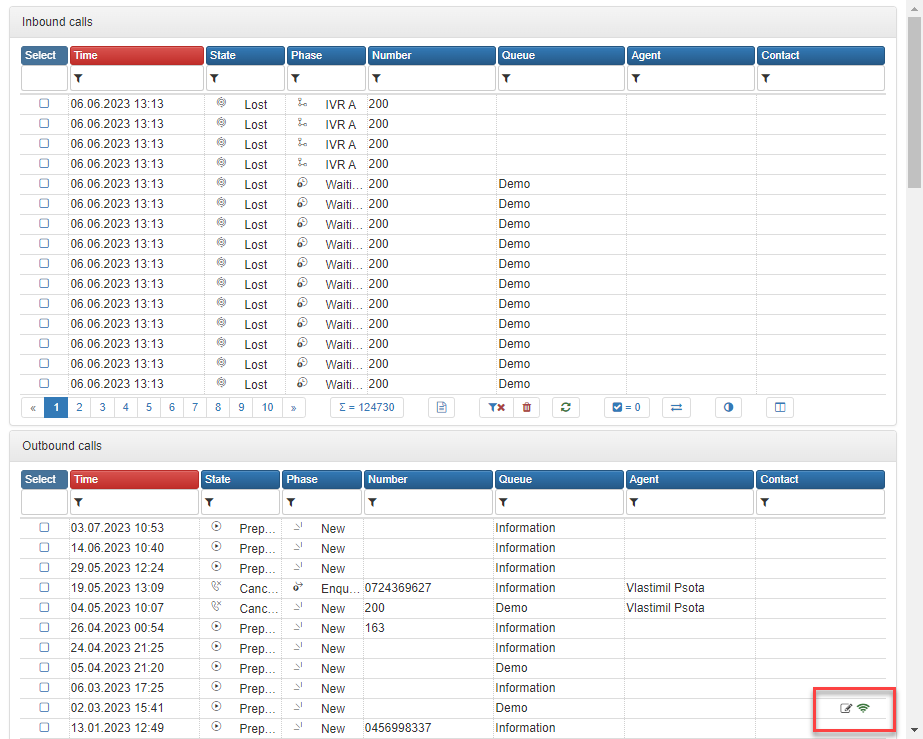923x739 pixels.
Task: Click the selected count button showing = 0
Action: 627,407
